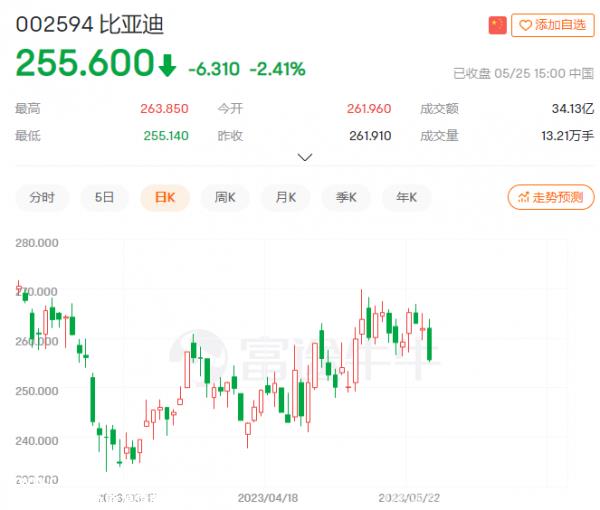
Task: Switch to 5日 chart tab
Action: pyautogui.click(x=104, y=197)
